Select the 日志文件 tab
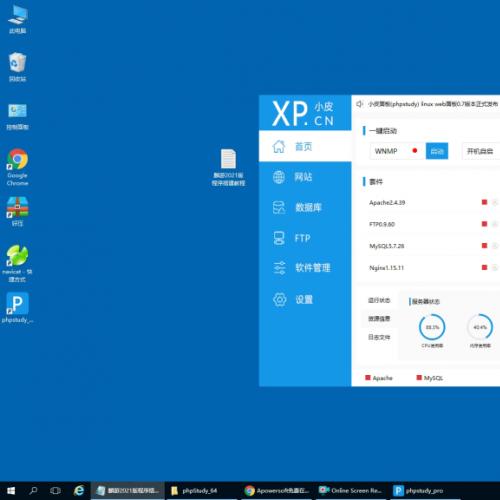500x500 pixels. tap(379, 337)
